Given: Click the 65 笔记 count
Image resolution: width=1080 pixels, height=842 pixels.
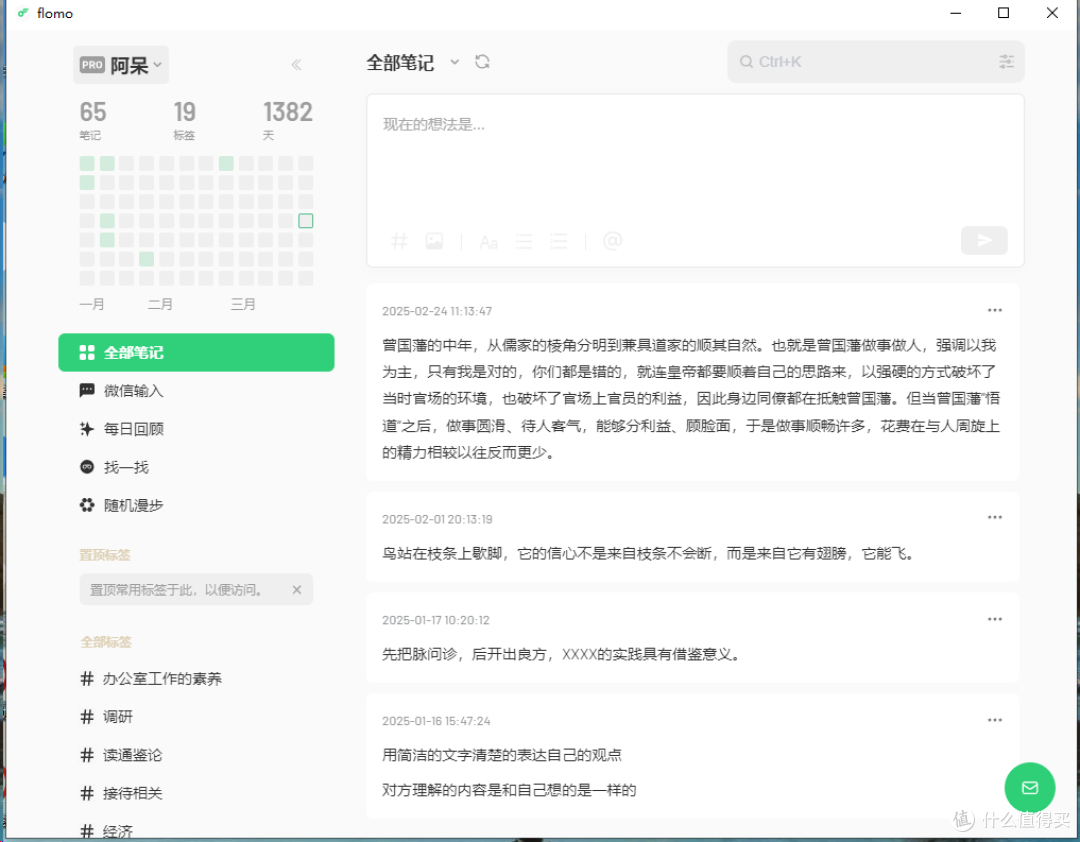Looking at the screenshot, I should point(93,120).
